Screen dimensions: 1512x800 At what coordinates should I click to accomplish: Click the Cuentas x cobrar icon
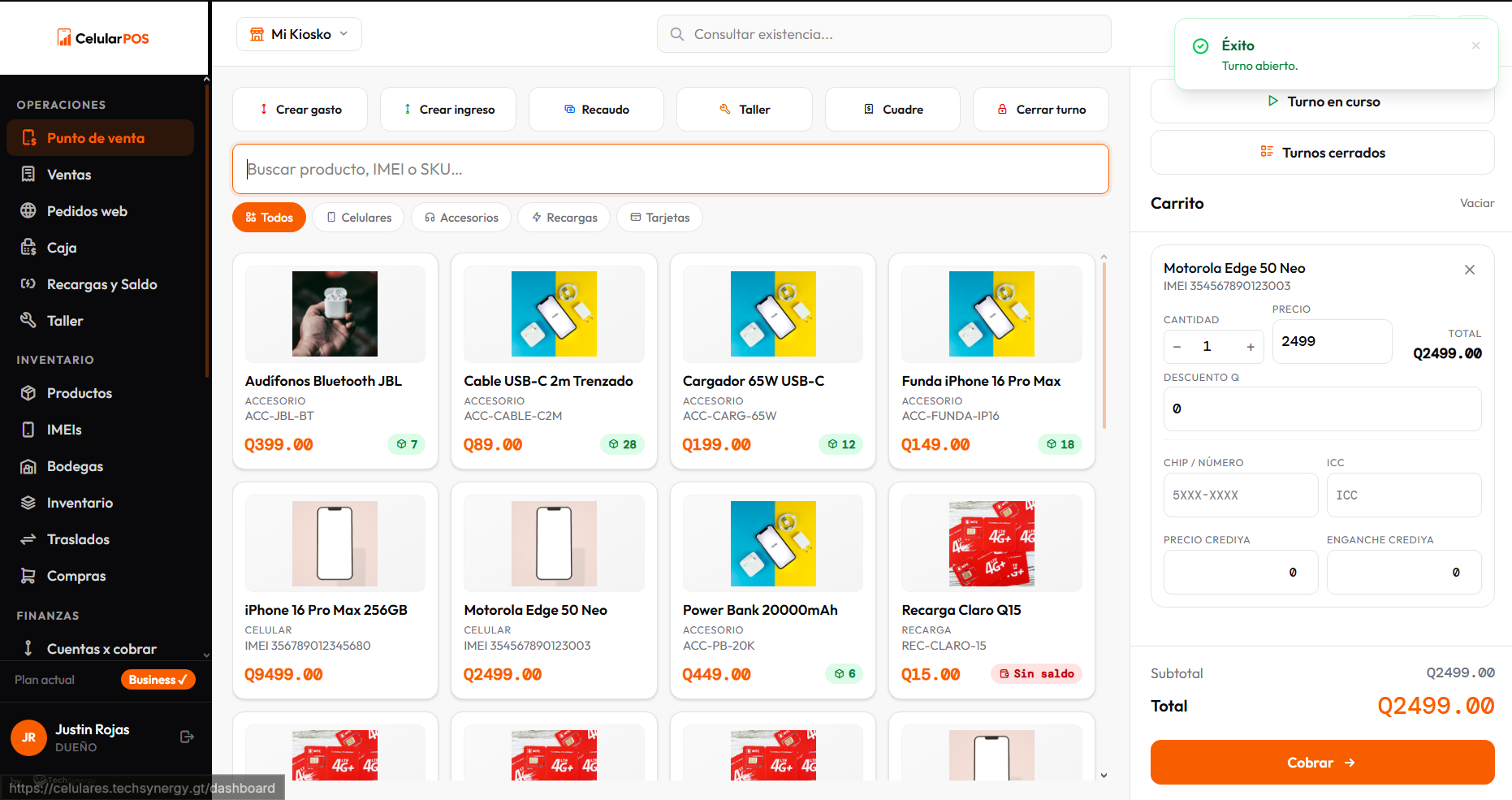(28, 647)
